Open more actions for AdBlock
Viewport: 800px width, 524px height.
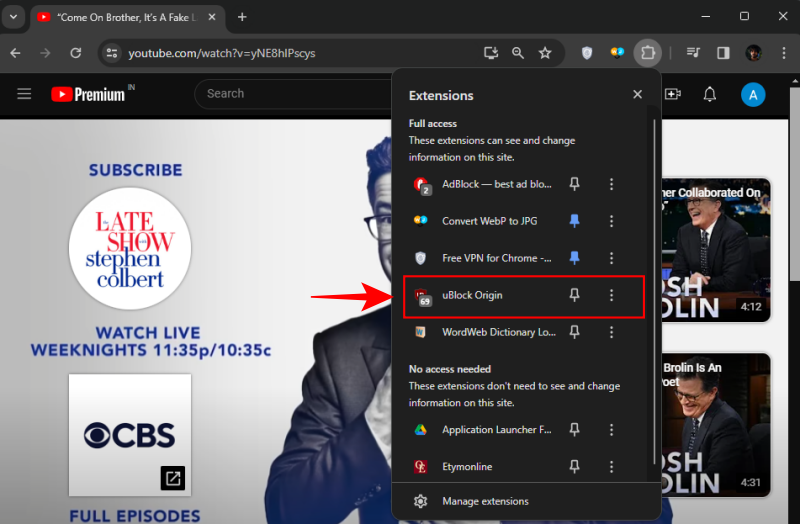click(x=611, y=184)
